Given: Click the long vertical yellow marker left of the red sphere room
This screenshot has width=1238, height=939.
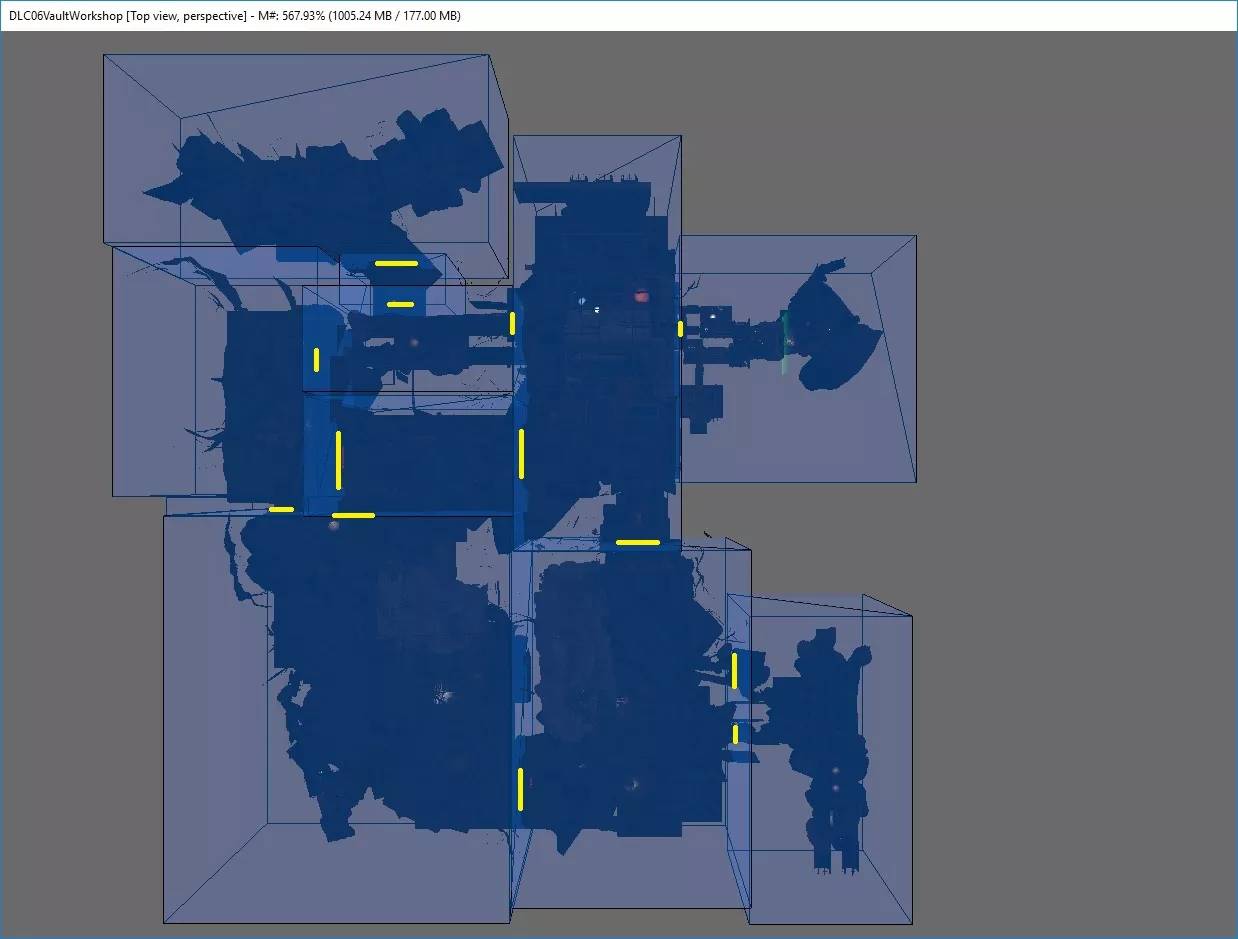Looking at the screenshot, I should pyautogui.click(x=521, y=453).
